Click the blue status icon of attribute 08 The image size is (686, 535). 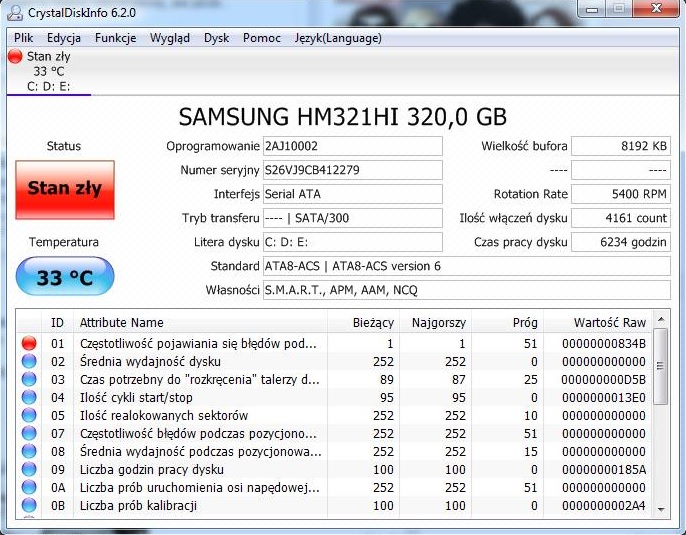tap(29, 451)
